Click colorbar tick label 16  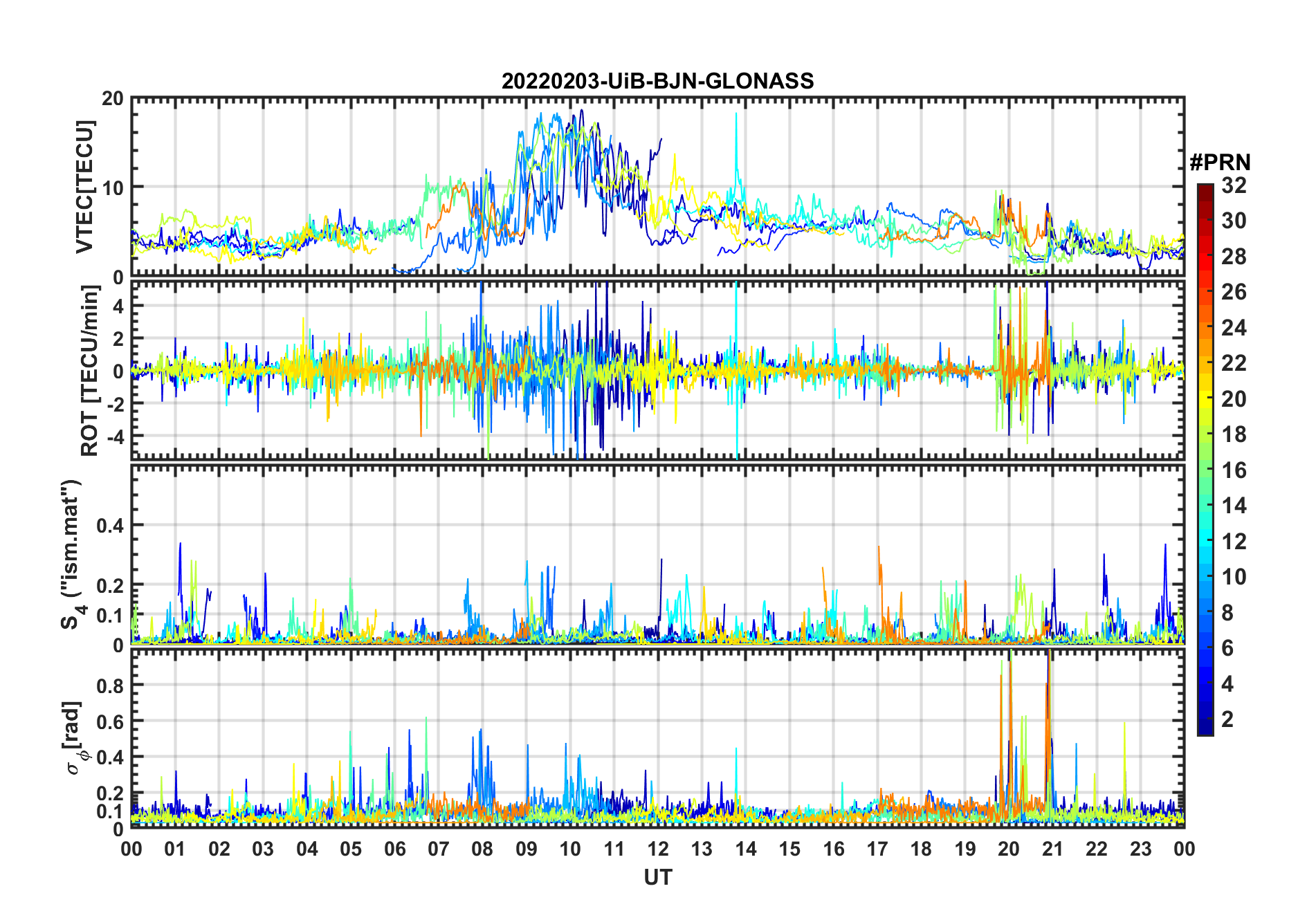tap(1234, 470)
